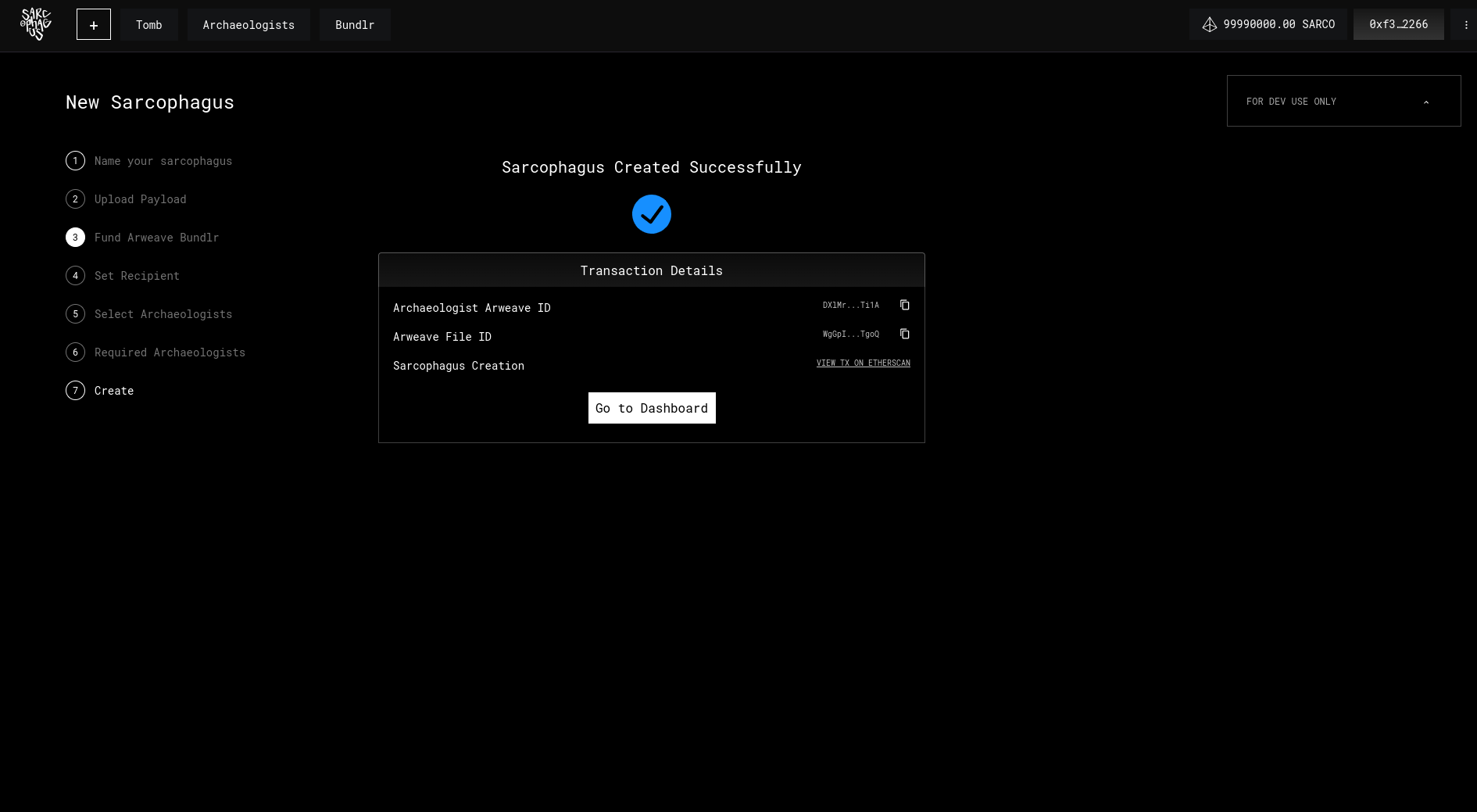The image size is (1477, 812).
Task: Click the blue success checkmark icon
Action: click(651, 213)
